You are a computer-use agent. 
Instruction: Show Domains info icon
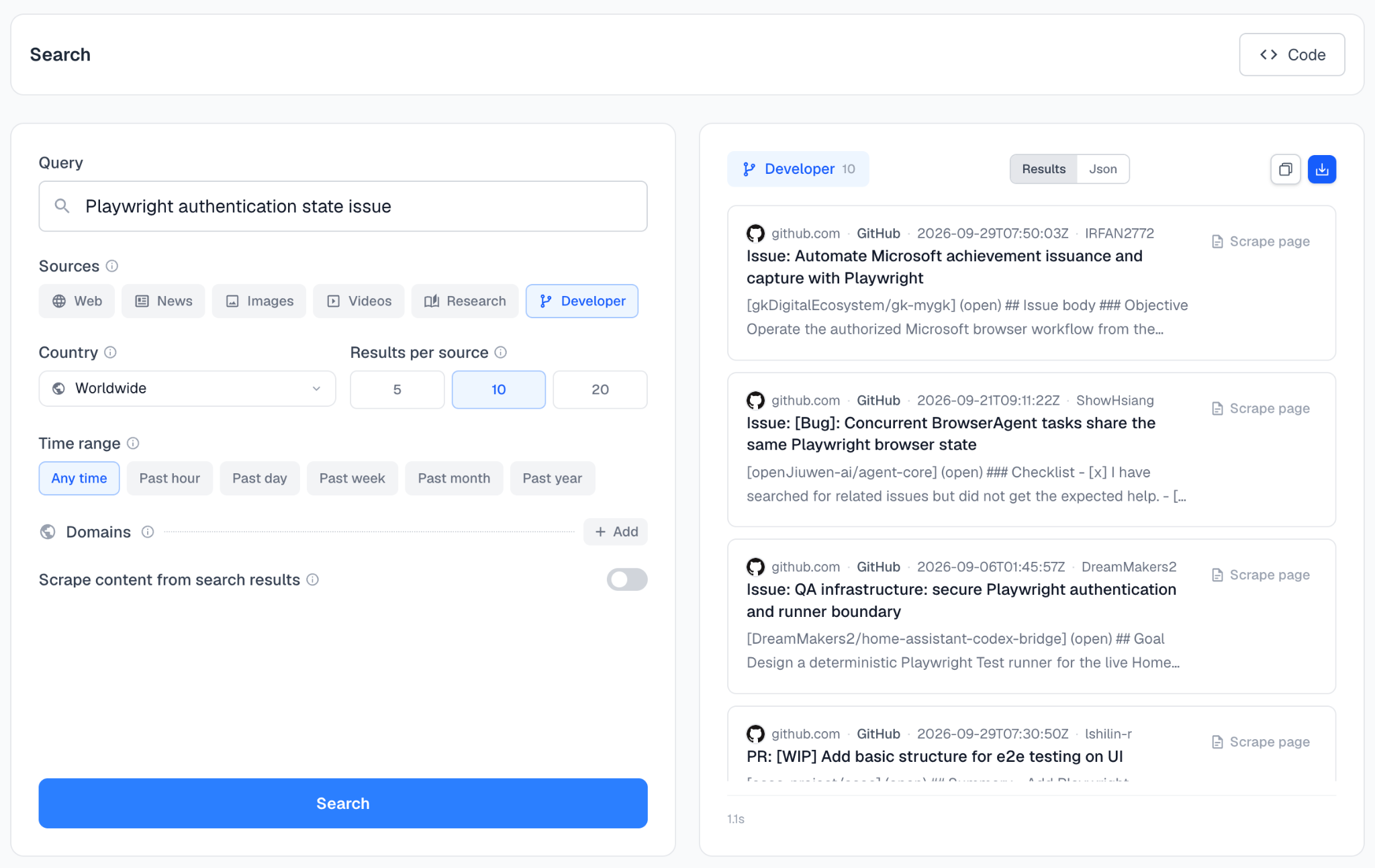148,532
